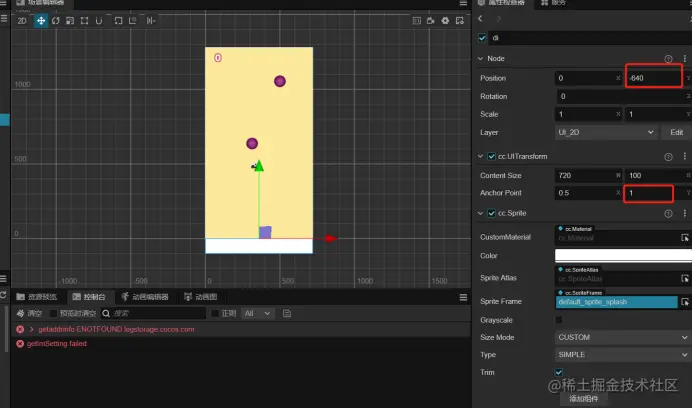Collapse the cc.UITransform section
This screenshot has height=408, width=693.
point(480,156)
